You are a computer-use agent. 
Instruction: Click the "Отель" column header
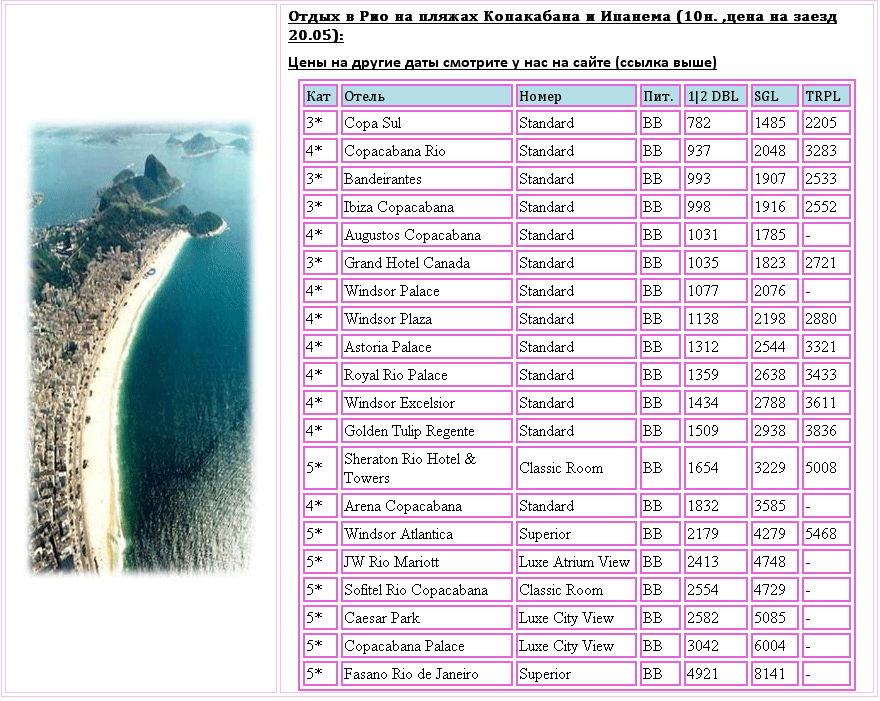[x=427, y=96]
